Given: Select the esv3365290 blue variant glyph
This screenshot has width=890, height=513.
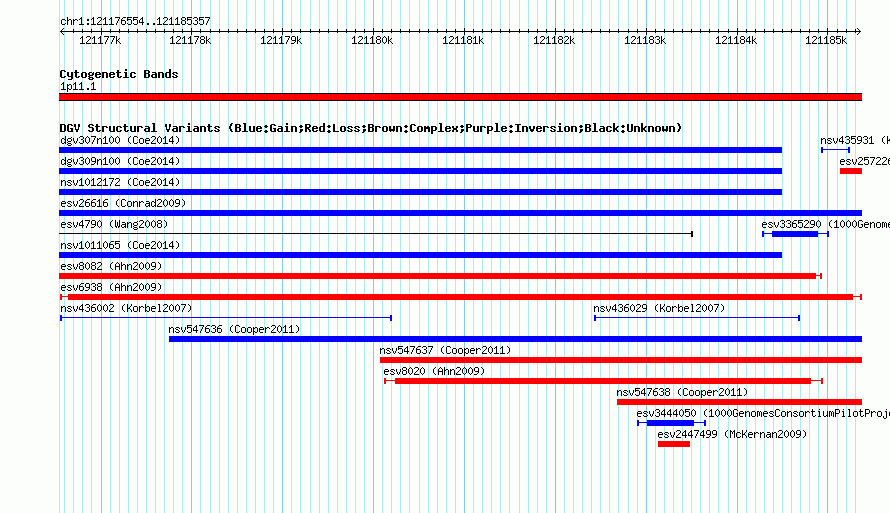Looking at the screenshot, I should click(795, 234).
